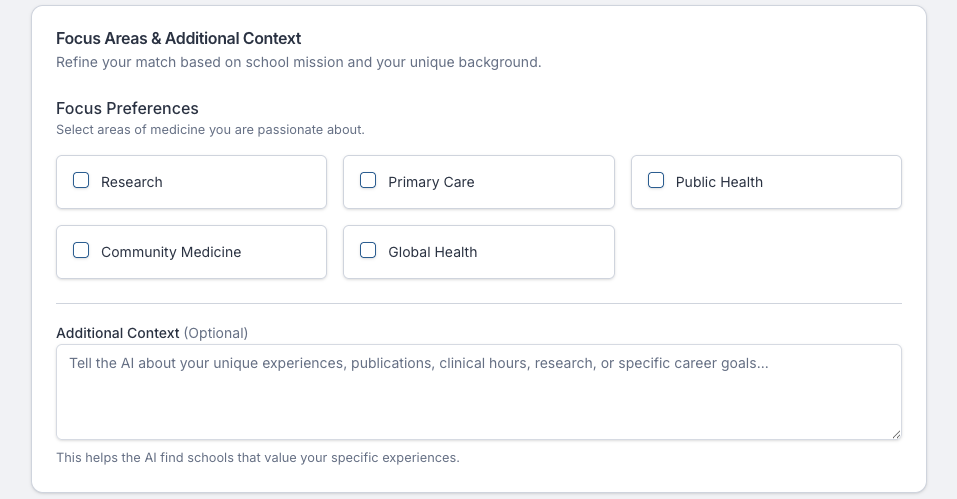Click the "Additional Context" field label
957x499 pixels.
pos(118,333)
